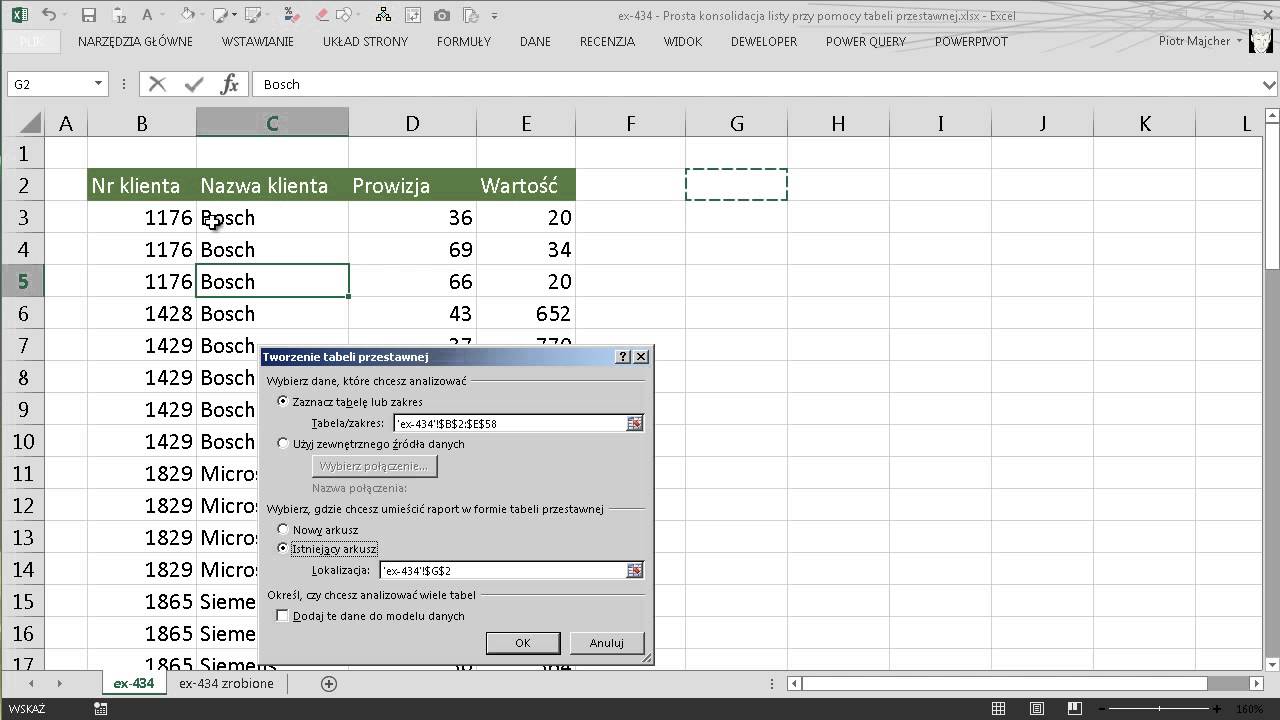The width and height of the screenshot is (1280, 720).
Task: Click the Tabela/zakres input field
Action: 510,423
